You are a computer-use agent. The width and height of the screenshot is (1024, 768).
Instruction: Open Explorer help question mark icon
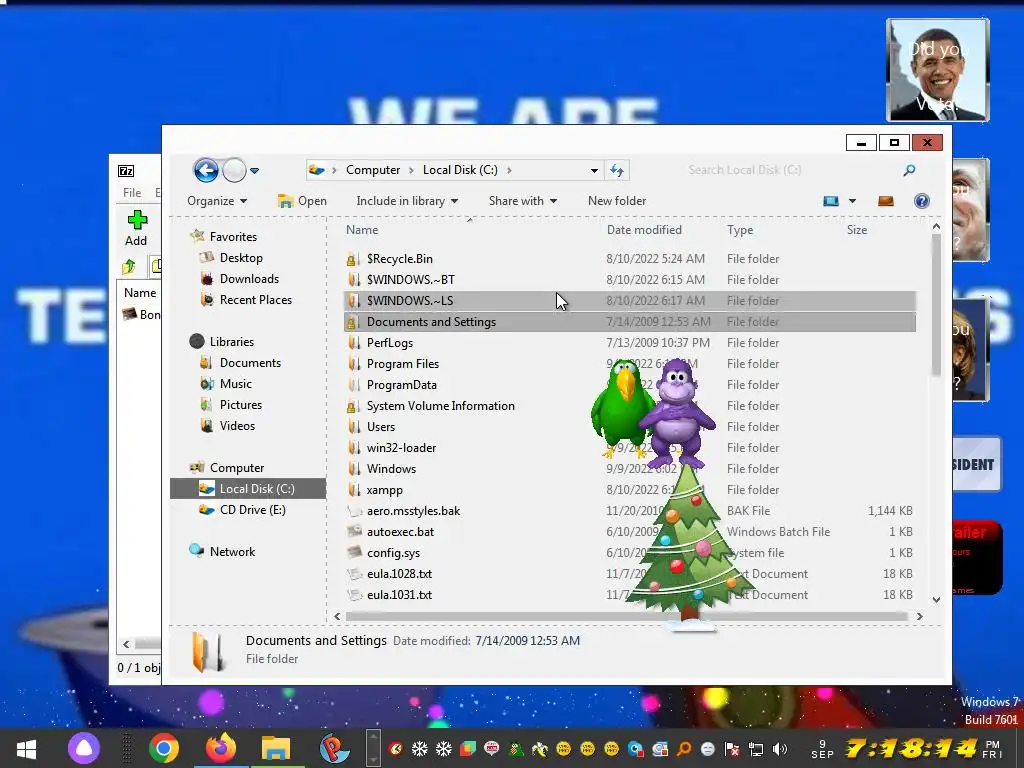point(921,201)
